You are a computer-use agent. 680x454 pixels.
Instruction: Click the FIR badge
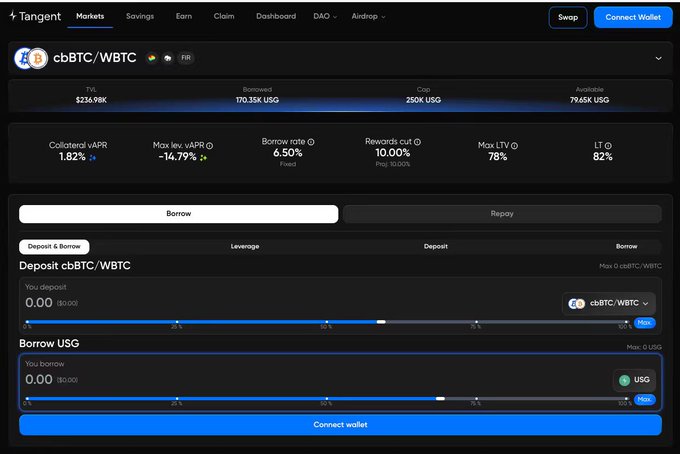click(x=186, y=58)
